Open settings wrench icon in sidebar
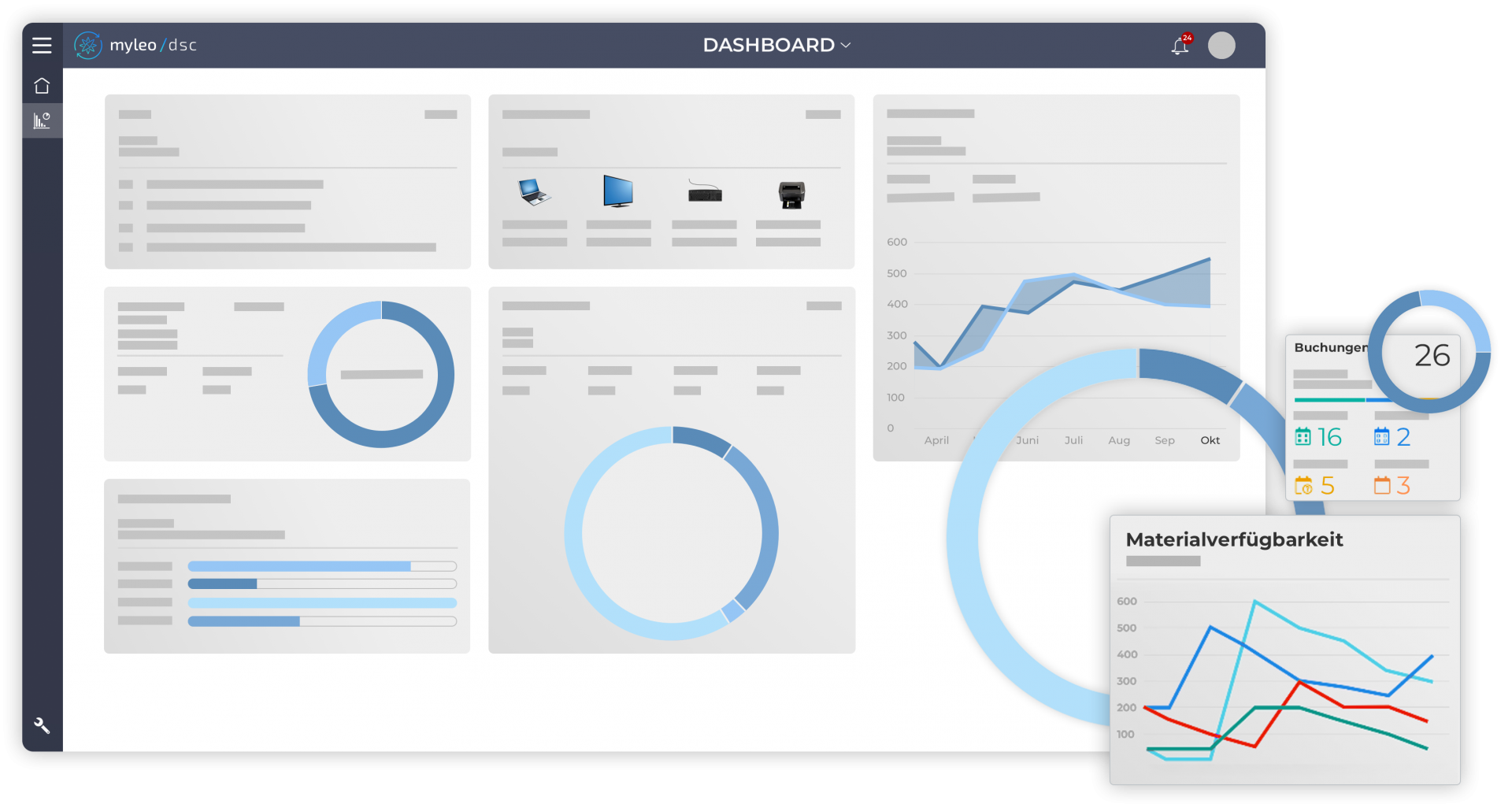The image size is (1512, 804). click(x=42, y=725)
